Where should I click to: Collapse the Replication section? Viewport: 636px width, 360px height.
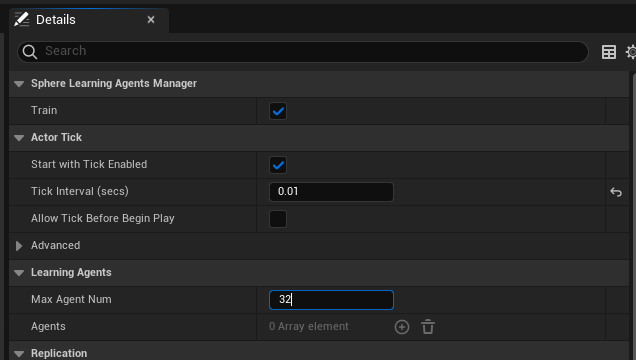tap(19, 354)
